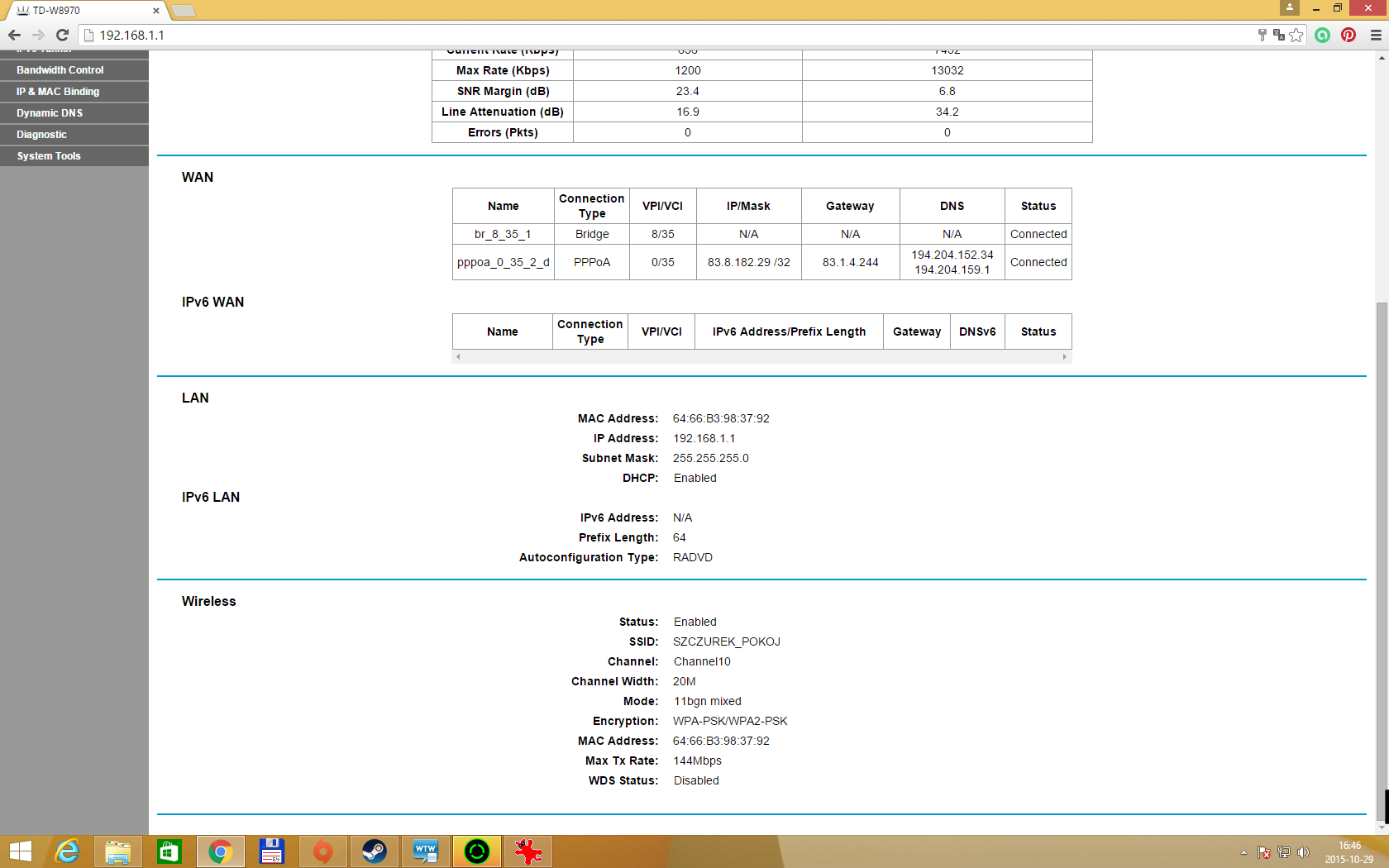The image size is (1389, 868).
Task: Select System Tools in the sidebar
Action: pyautogui.click(x=49, y=156)
